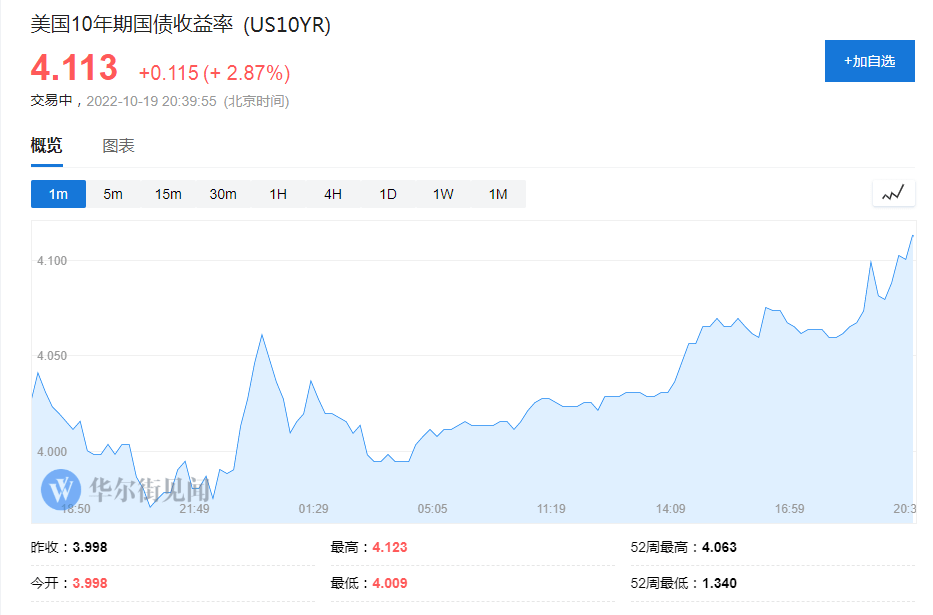Select the 1m interval
The image size is (933, 615).
[58, 194]
